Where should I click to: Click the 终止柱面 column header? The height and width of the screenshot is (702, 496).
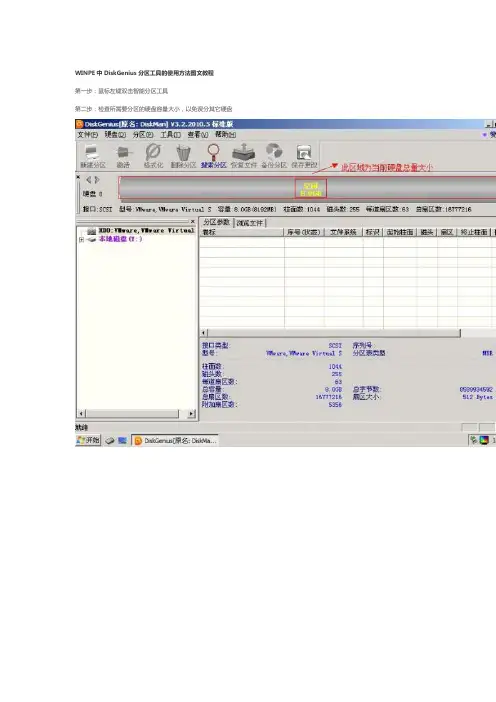474,232
